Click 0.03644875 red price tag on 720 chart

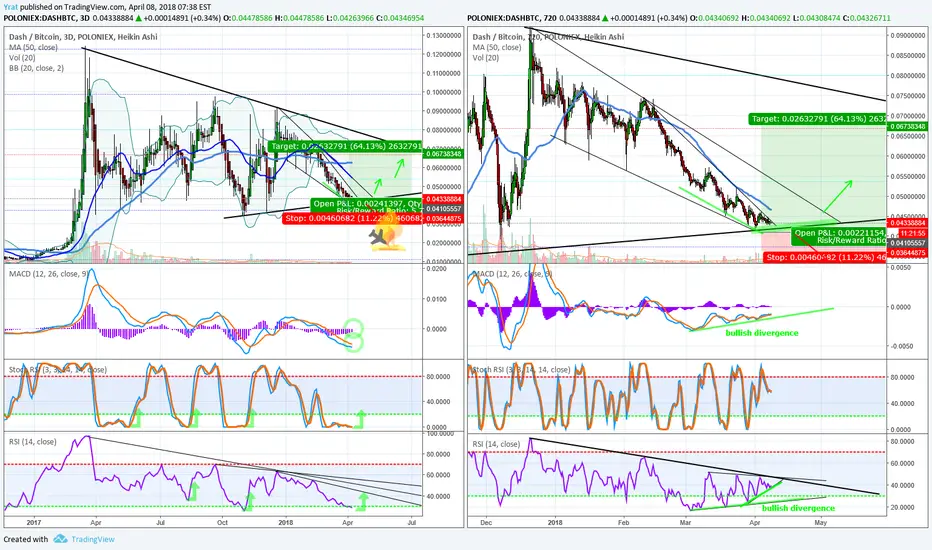(908, 253)
